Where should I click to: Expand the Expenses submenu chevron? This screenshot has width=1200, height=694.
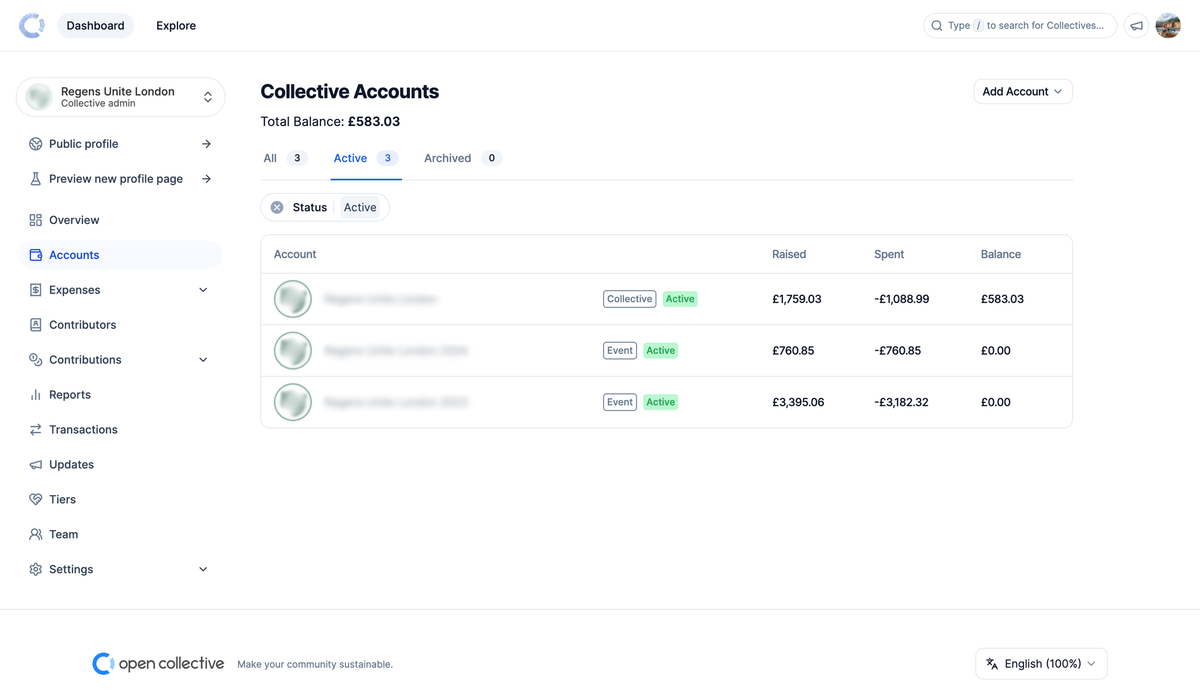coord(203,290)
